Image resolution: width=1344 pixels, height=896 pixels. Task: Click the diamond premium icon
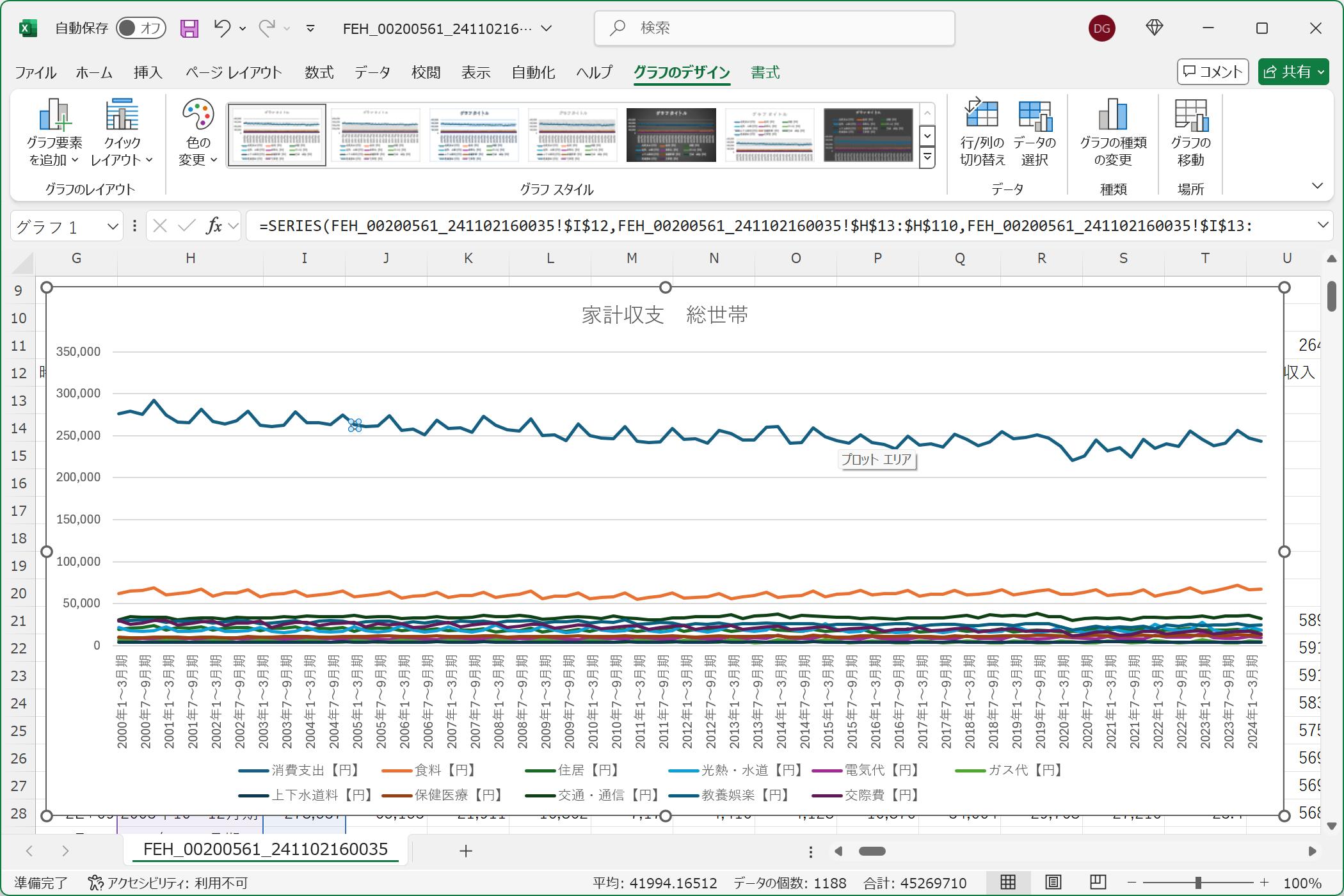coord(1154,28)
